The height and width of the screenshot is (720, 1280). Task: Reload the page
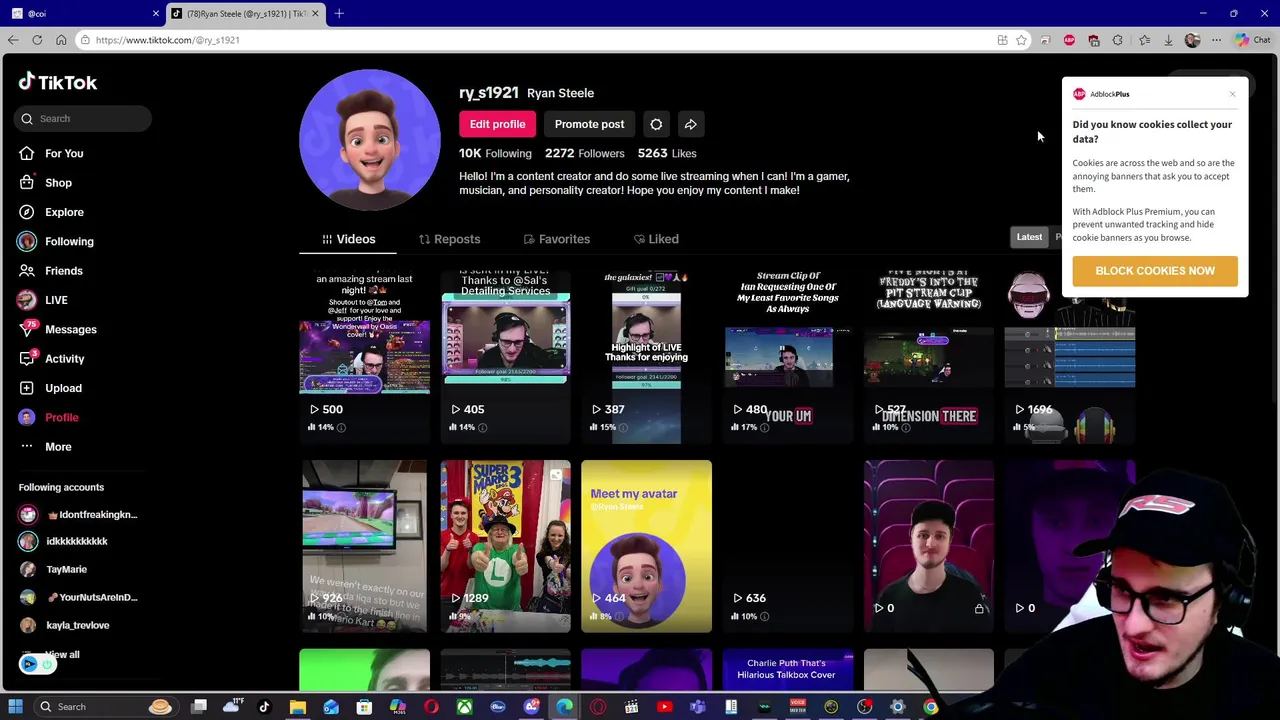[x=37, y=40]
